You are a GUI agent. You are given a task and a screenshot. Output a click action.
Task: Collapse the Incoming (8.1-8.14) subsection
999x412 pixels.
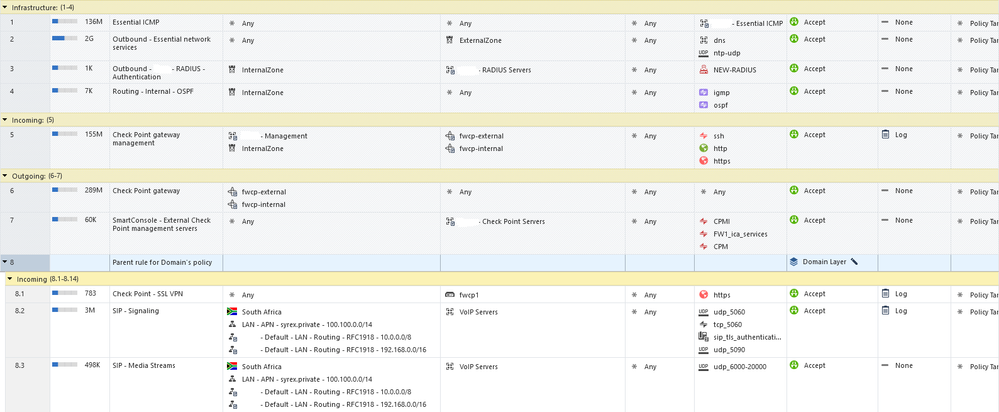[x=10, y=279]
